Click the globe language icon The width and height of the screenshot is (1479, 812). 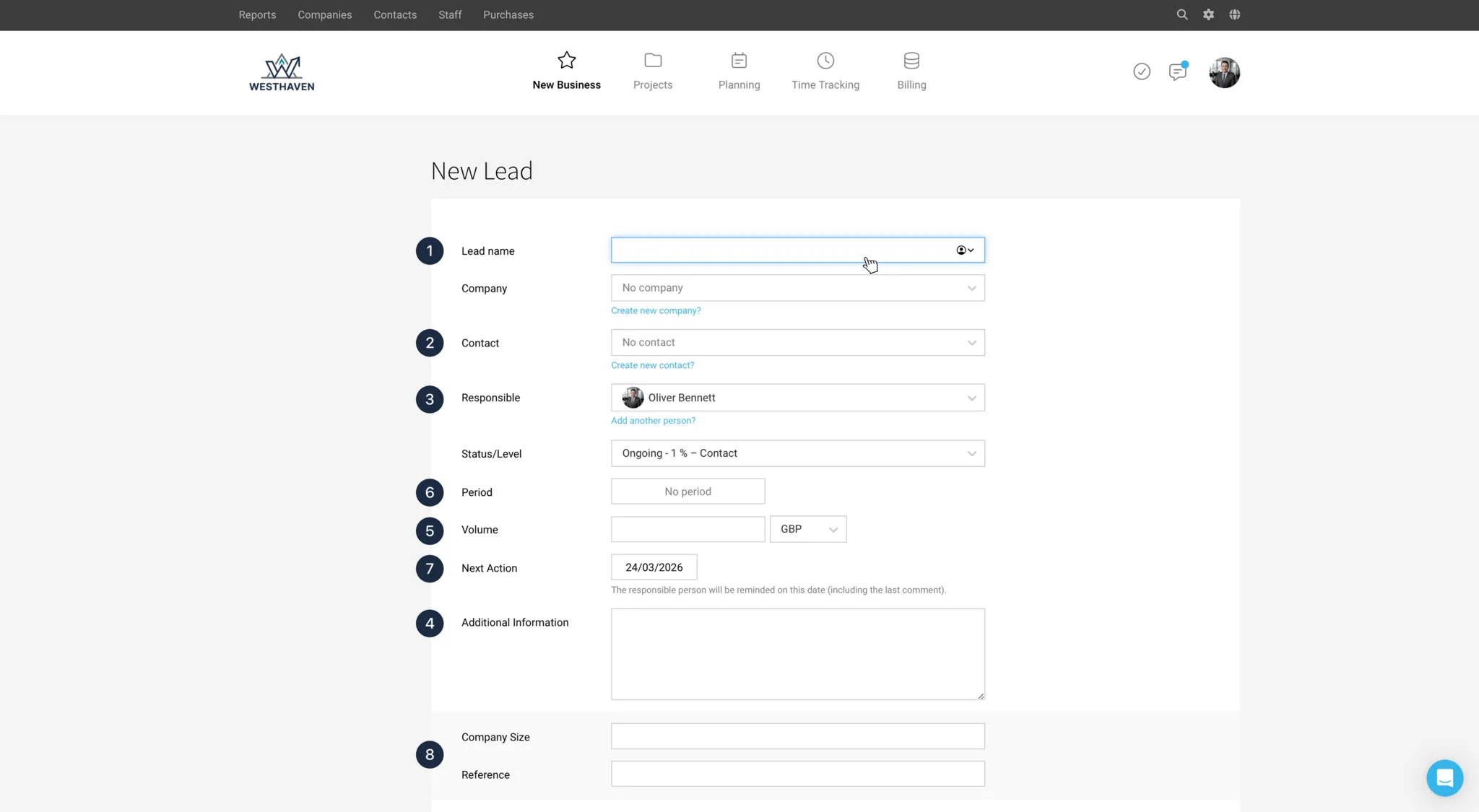click(x=1234, y=14)
